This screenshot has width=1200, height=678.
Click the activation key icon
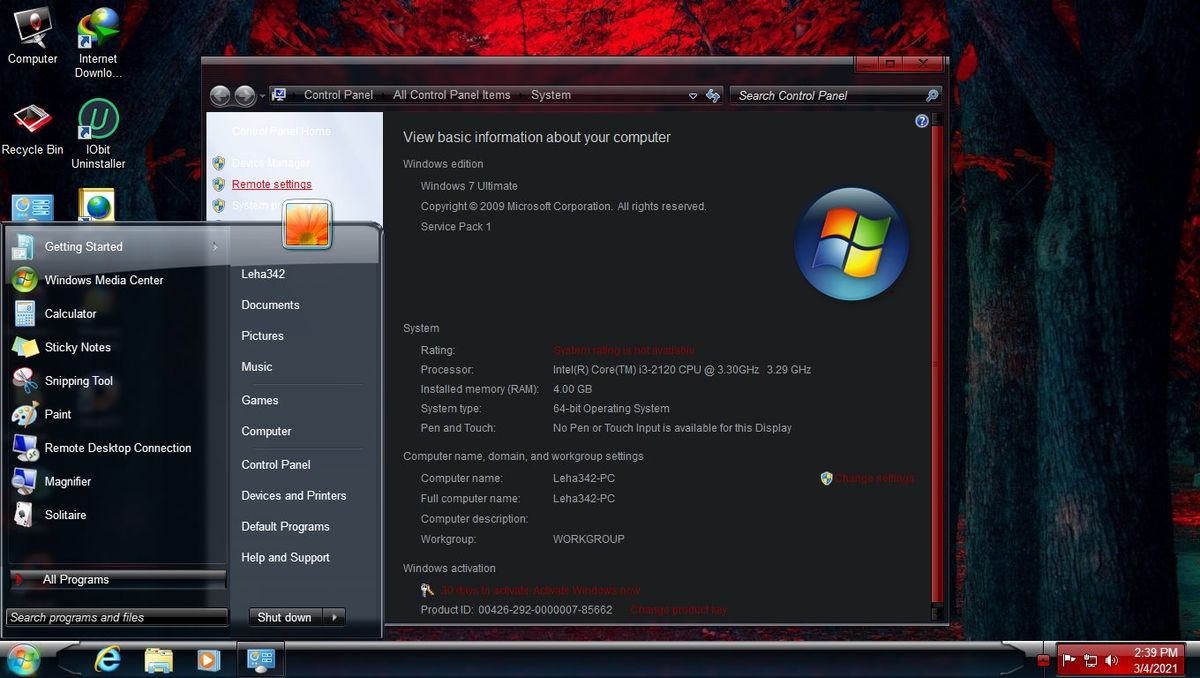[427, 590]
